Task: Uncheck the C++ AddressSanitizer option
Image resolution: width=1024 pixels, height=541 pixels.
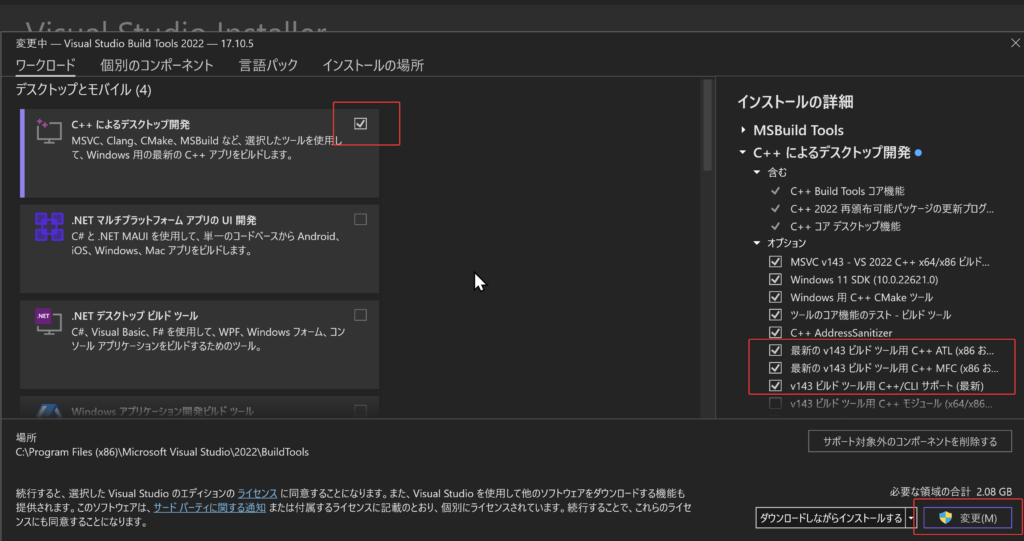Action: (775, 333)
